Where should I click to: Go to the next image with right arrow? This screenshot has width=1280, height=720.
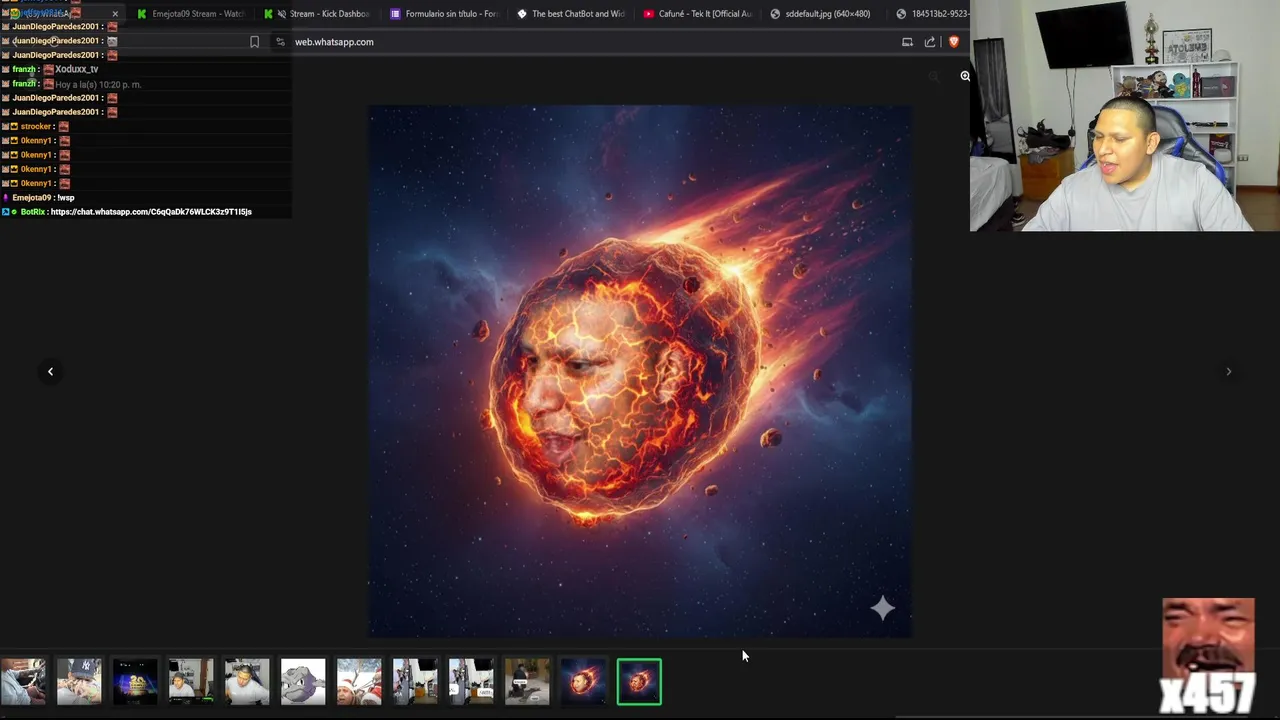[x=1229, y=371]
